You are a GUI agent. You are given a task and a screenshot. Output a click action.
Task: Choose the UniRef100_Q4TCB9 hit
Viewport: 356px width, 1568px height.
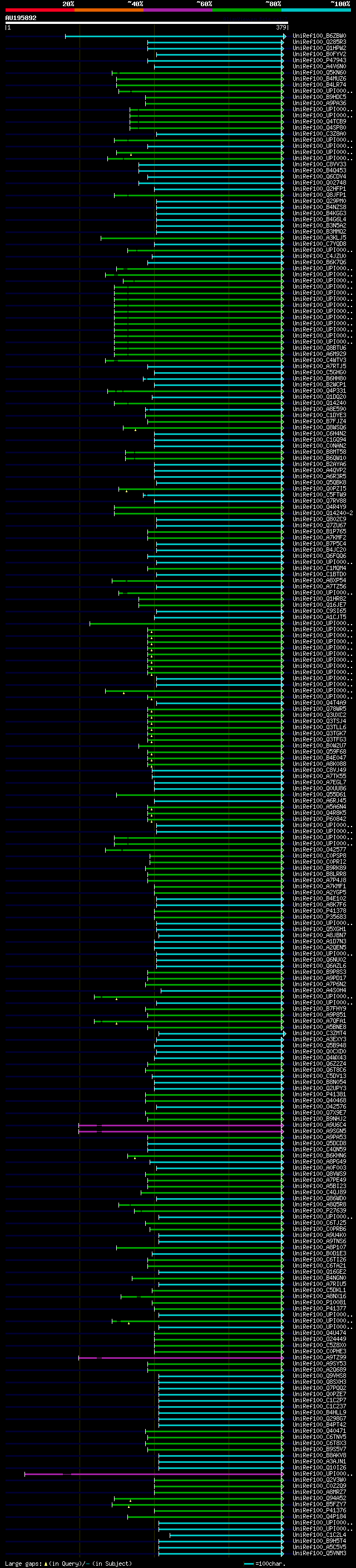(319, 122)
